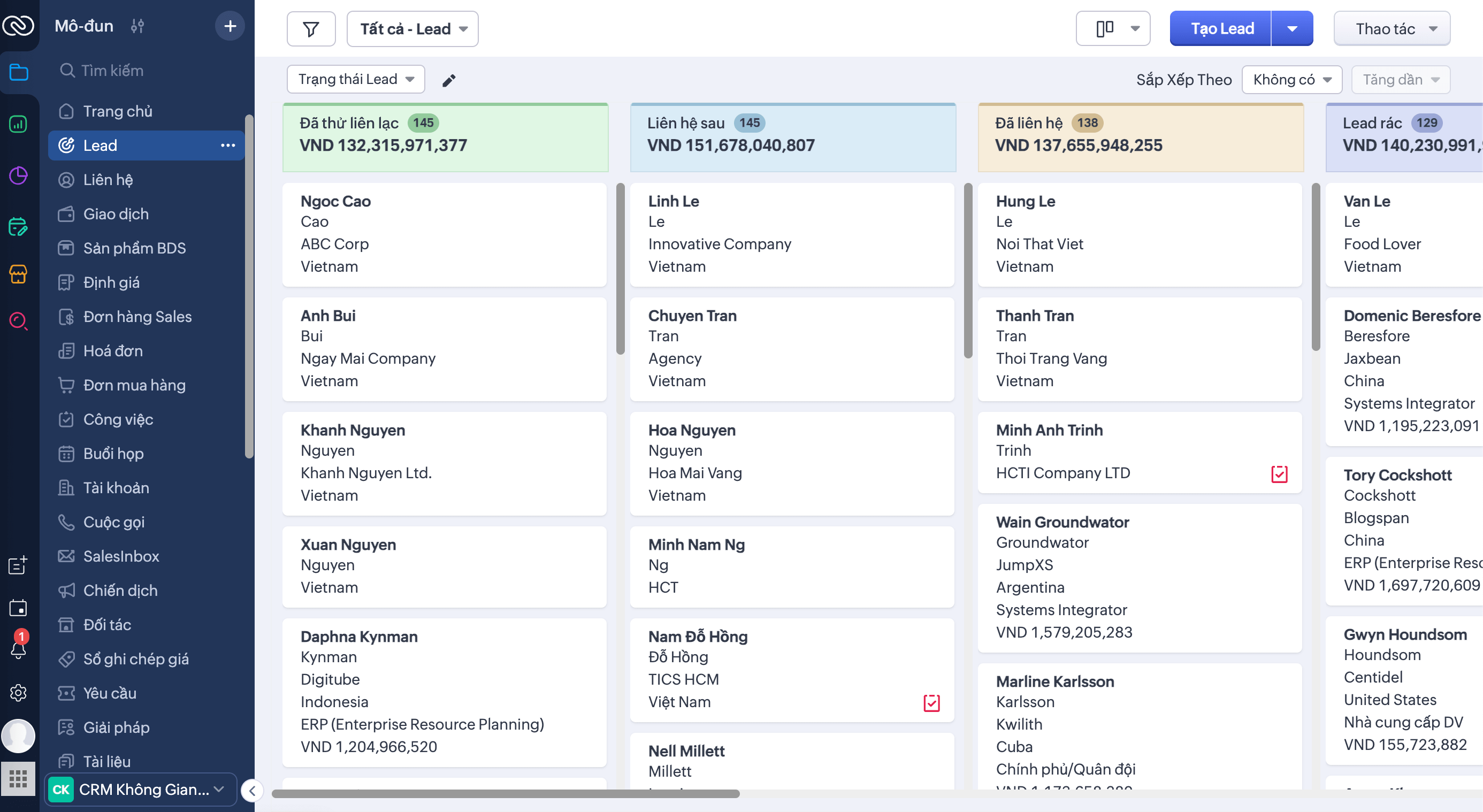Open the Tất cả - Lead view dropdown
The width and height of the screenshot is (1483, 812).
412,29
